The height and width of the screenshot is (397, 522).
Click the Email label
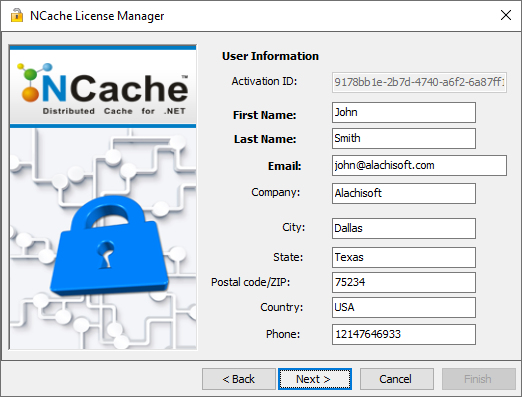285,166
